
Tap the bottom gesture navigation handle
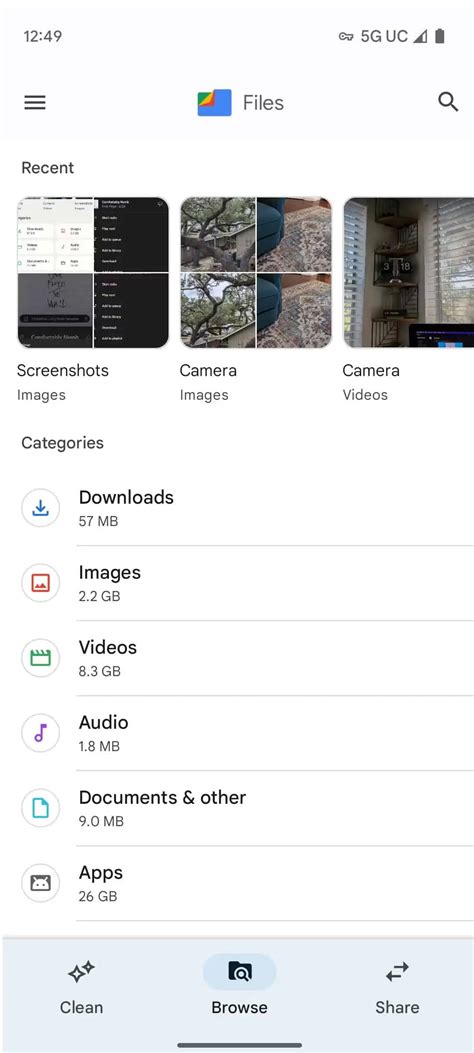tap(239, 1044)
